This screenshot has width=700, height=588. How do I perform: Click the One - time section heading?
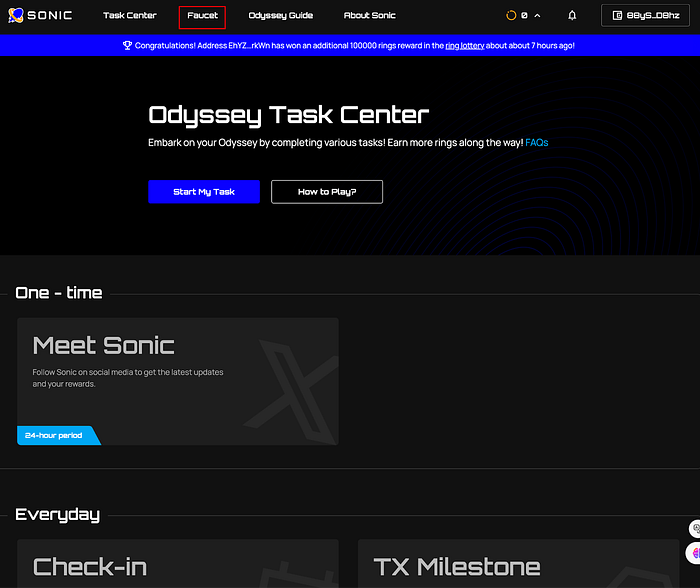58,293
